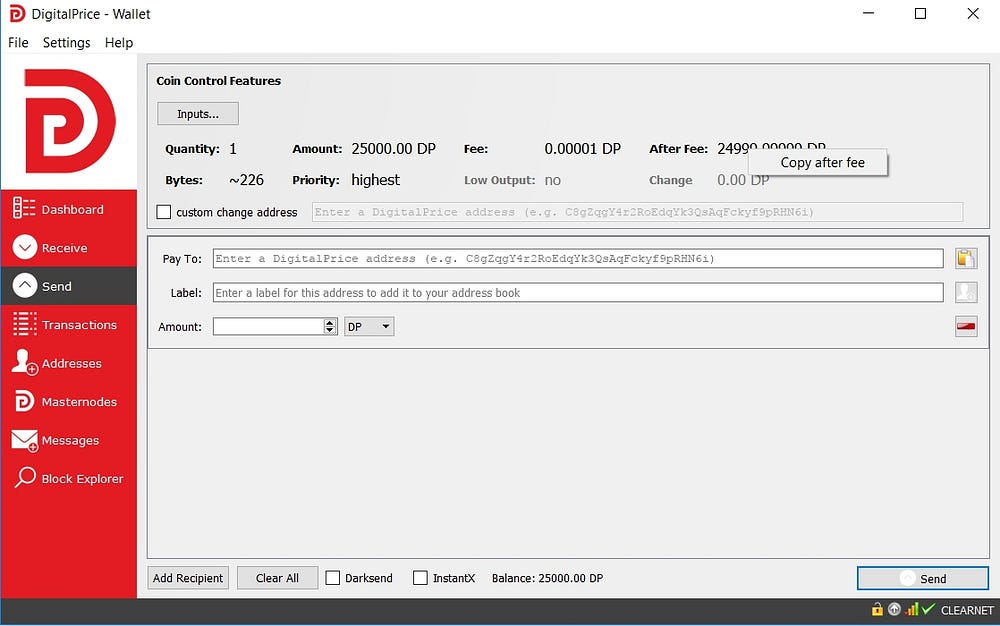1000x626 pixels.
Task: Minimize the wallet window
Action: (868, 13)
